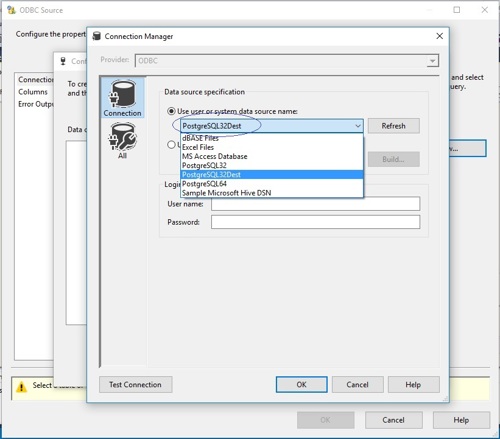Image resolution: width=500 pixels, height=439 pixels.
Task: Click the ODBC Source window icon
Action: tap(11, 10)
